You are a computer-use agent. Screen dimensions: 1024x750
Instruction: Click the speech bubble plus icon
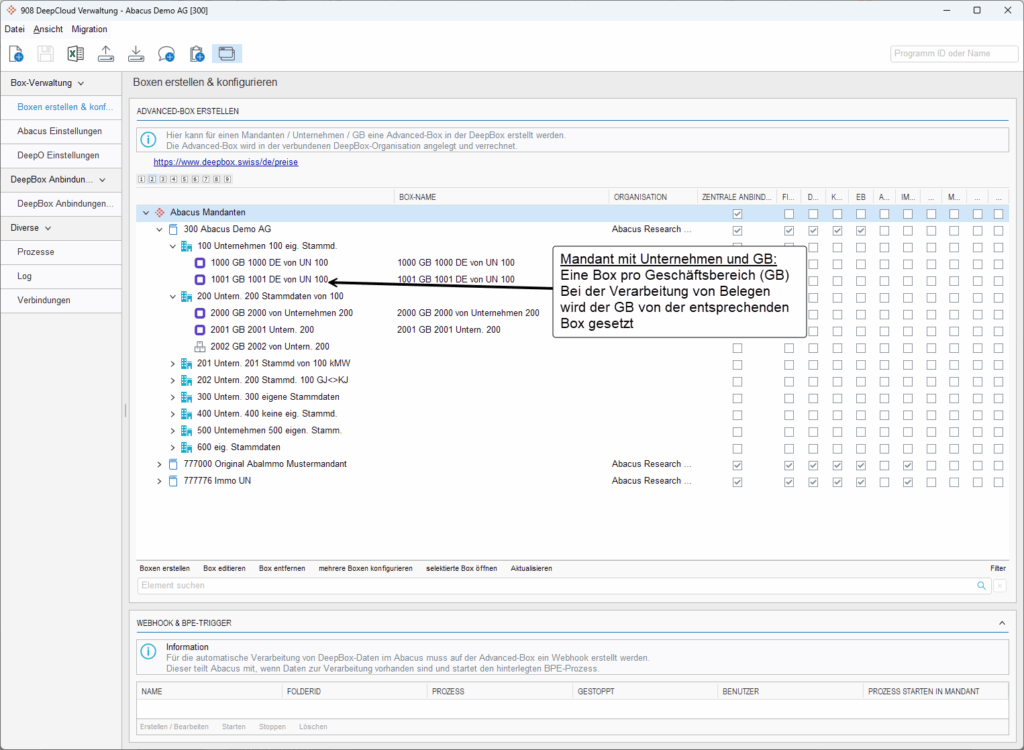click(x=167, y=54)
